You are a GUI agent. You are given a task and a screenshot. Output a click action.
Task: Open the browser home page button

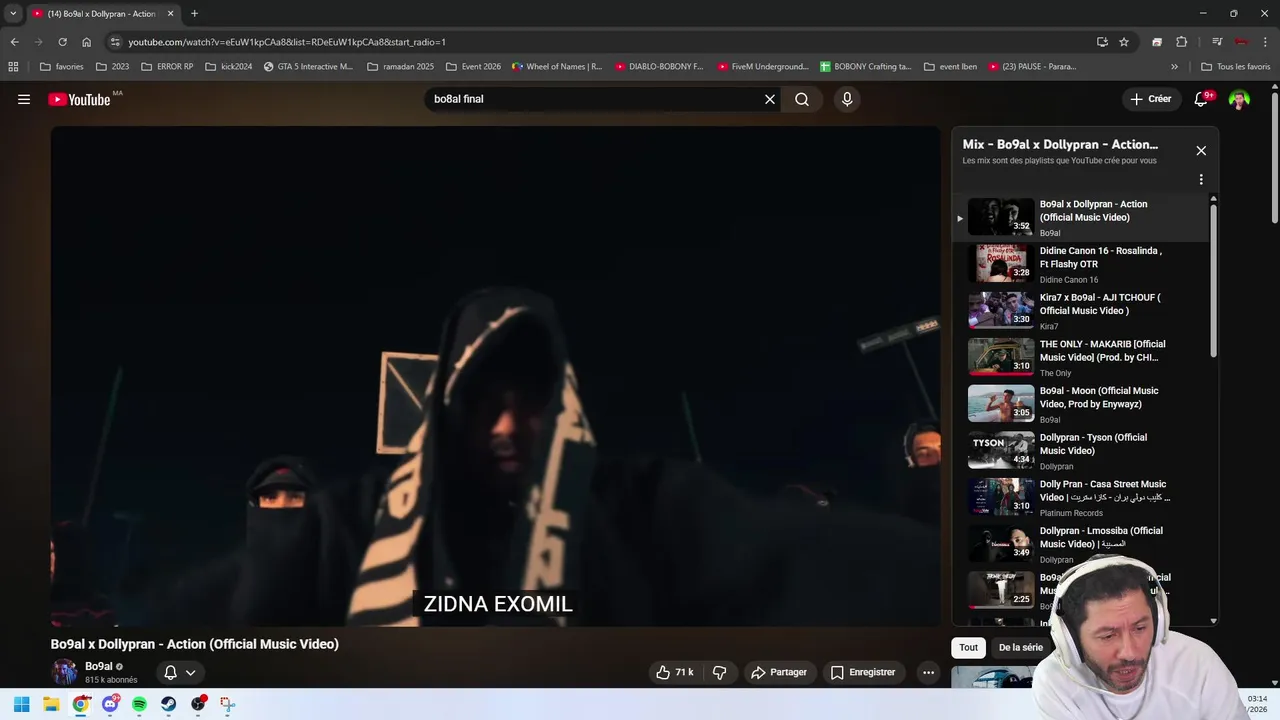(x=86, y=42)
